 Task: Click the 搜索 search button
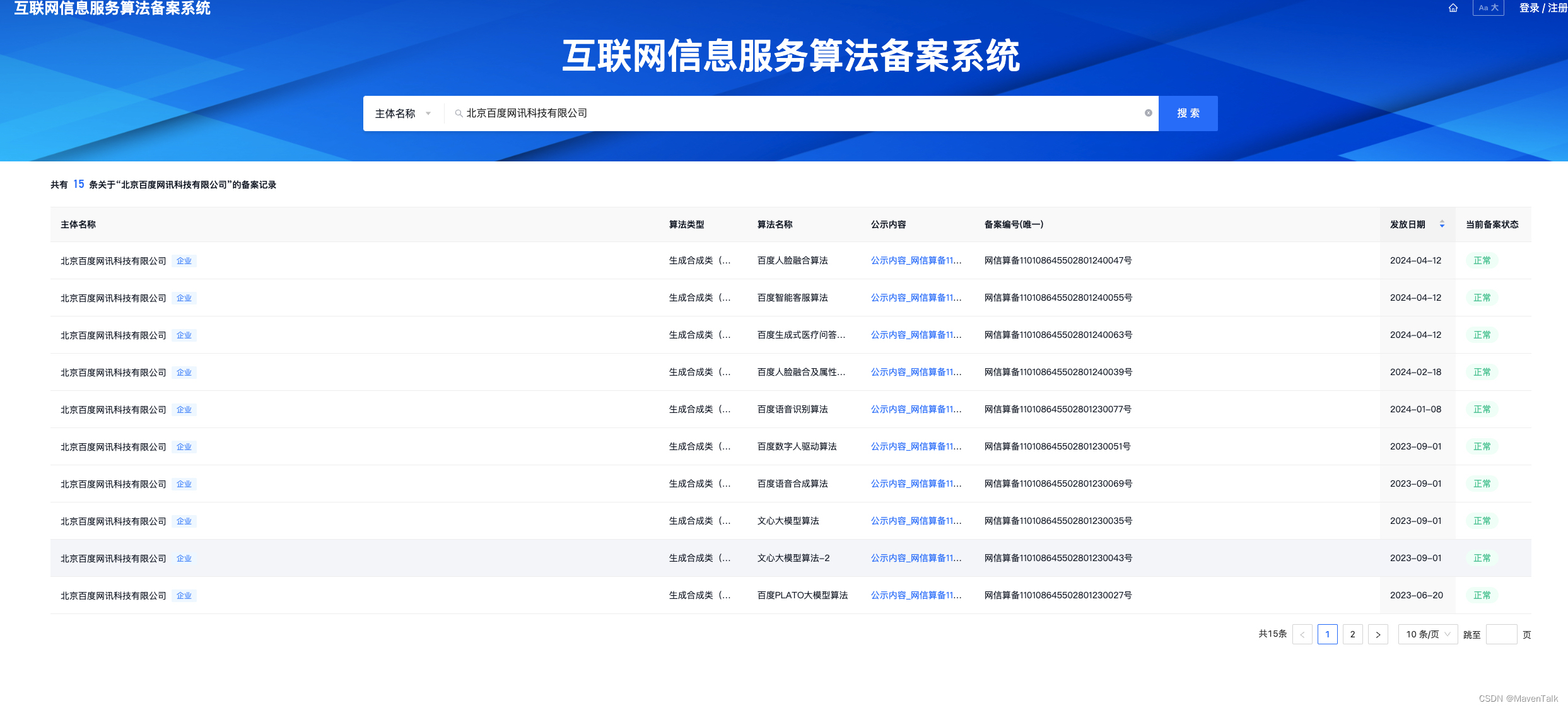coord(1188,113)
